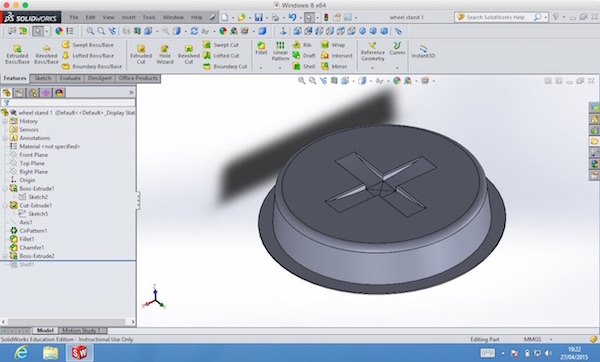Open Reference Geometry tool
Screen dimensions: 600x362
(372, 51)
